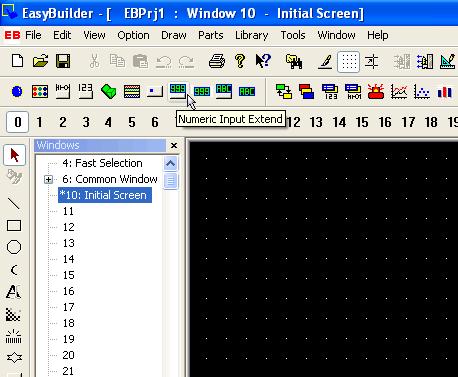This screenshot has width=458, height=377.
Task: Select the Arc drawing tool
Action: click(x=14, y=270)
